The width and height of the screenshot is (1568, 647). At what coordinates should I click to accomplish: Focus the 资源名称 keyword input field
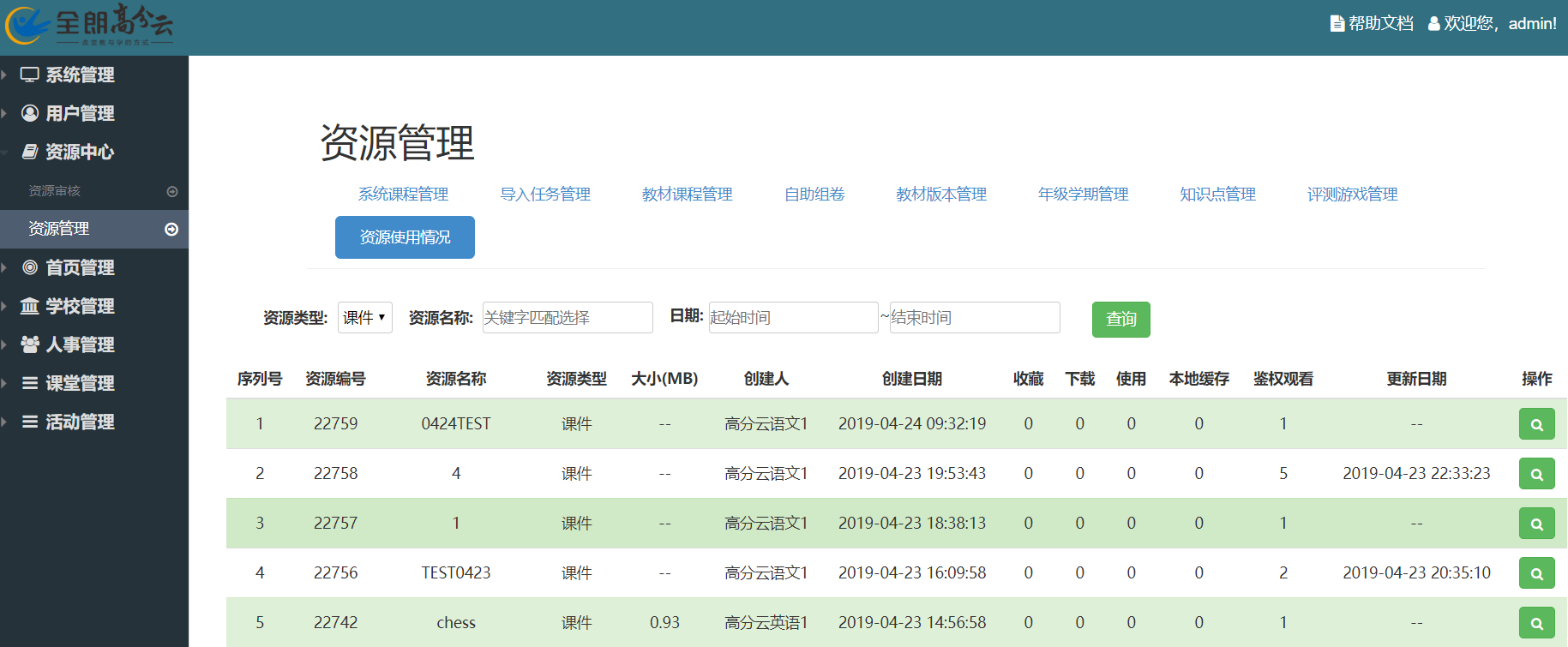(x=567, y=318)
